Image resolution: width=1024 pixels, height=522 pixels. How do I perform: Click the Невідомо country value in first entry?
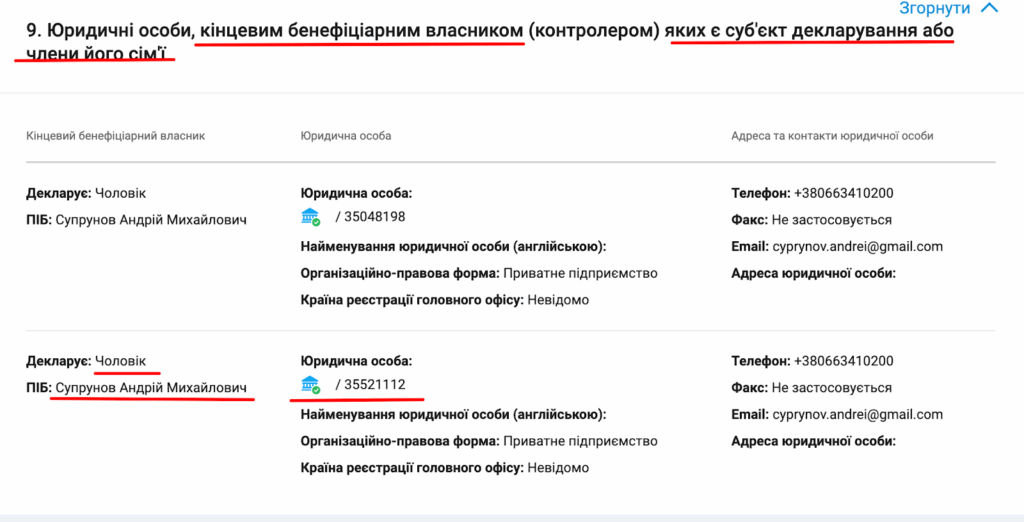click(x=557, y=300)
